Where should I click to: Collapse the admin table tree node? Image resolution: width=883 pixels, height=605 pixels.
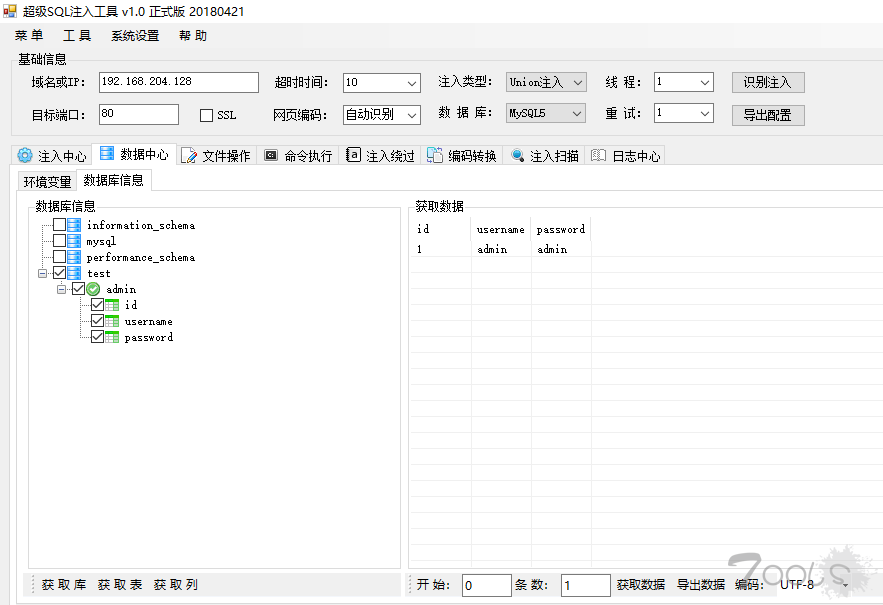61,290
